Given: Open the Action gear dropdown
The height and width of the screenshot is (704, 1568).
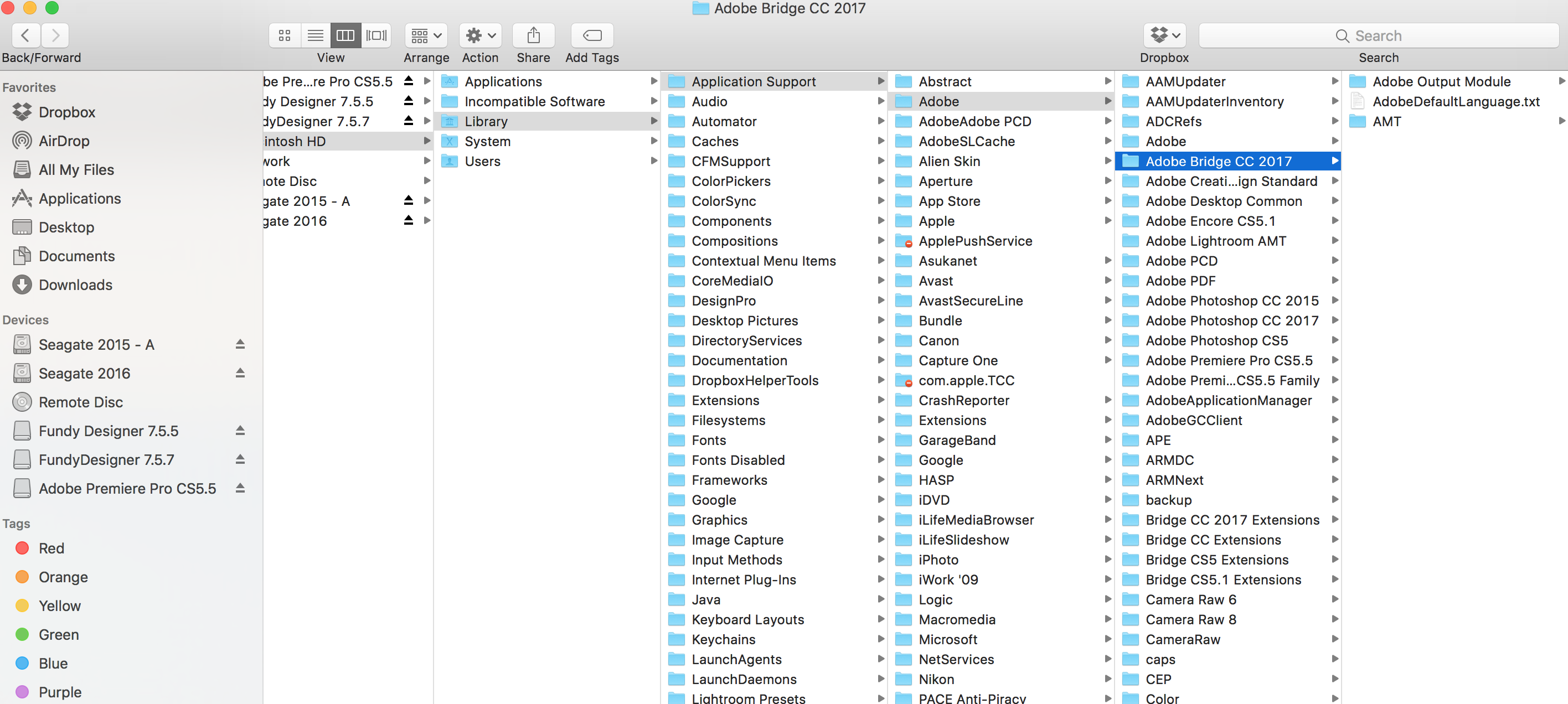Looking at the screenshot, I should click(479, 35).
